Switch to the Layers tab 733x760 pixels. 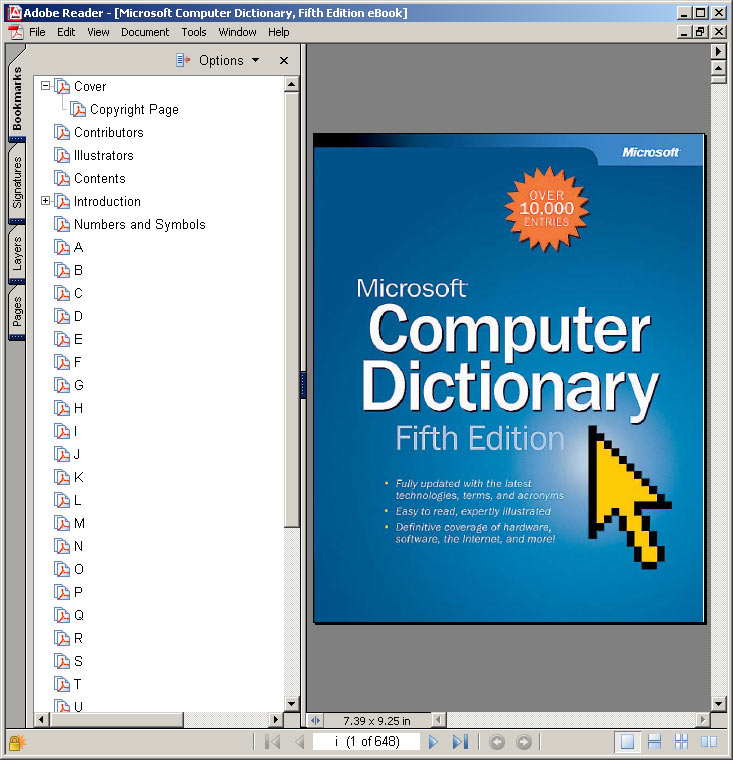pos(17,253)
